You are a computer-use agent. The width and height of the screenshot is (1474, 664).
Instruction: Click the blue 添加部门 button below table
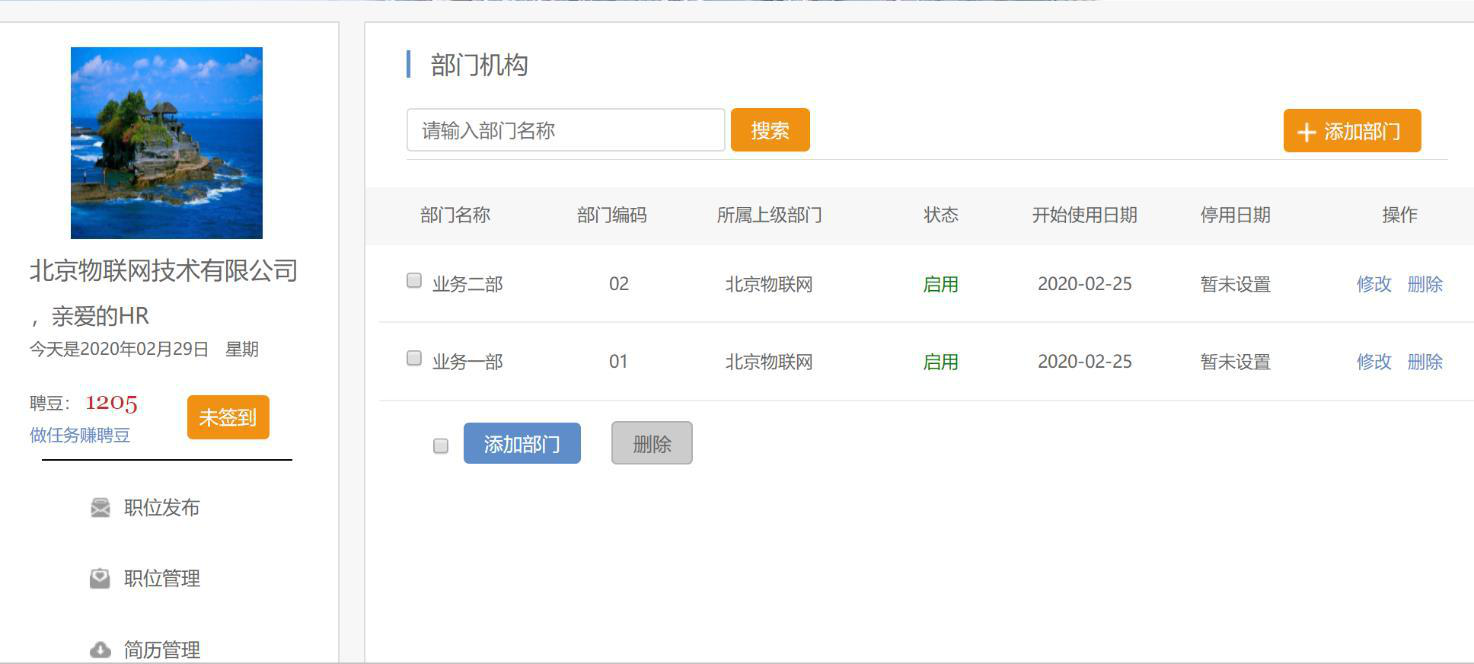[522, 444]
